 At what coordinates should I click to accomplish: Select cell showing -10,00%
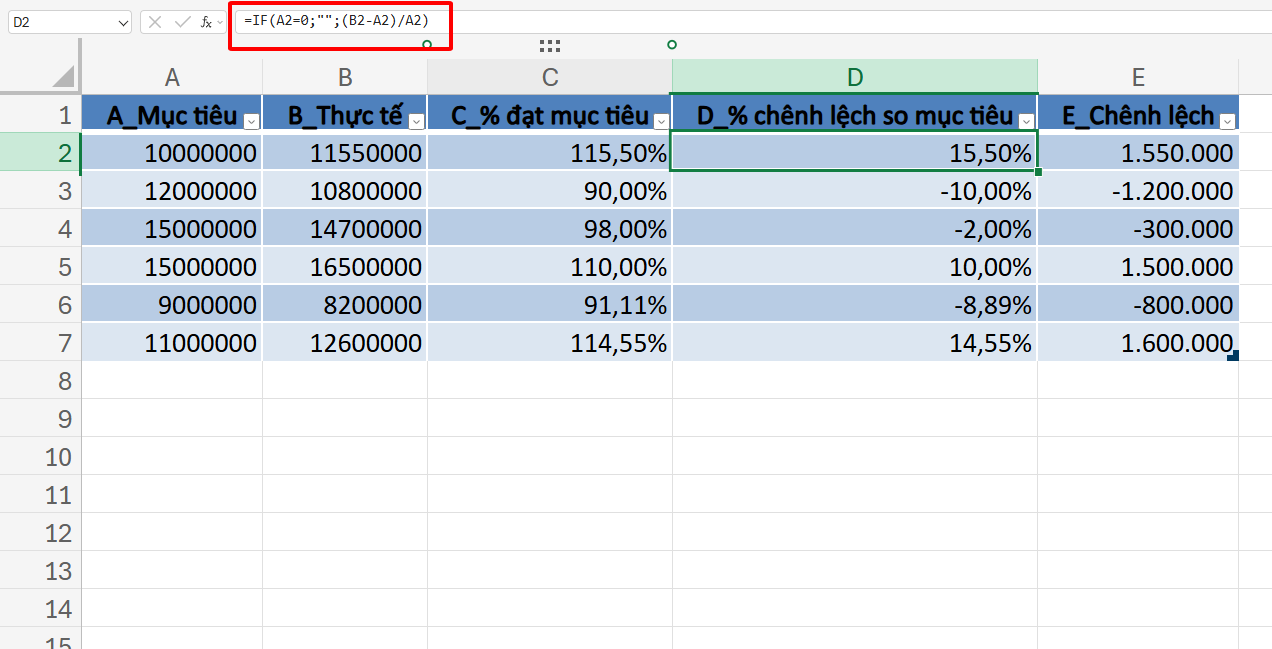coord(855,190)
